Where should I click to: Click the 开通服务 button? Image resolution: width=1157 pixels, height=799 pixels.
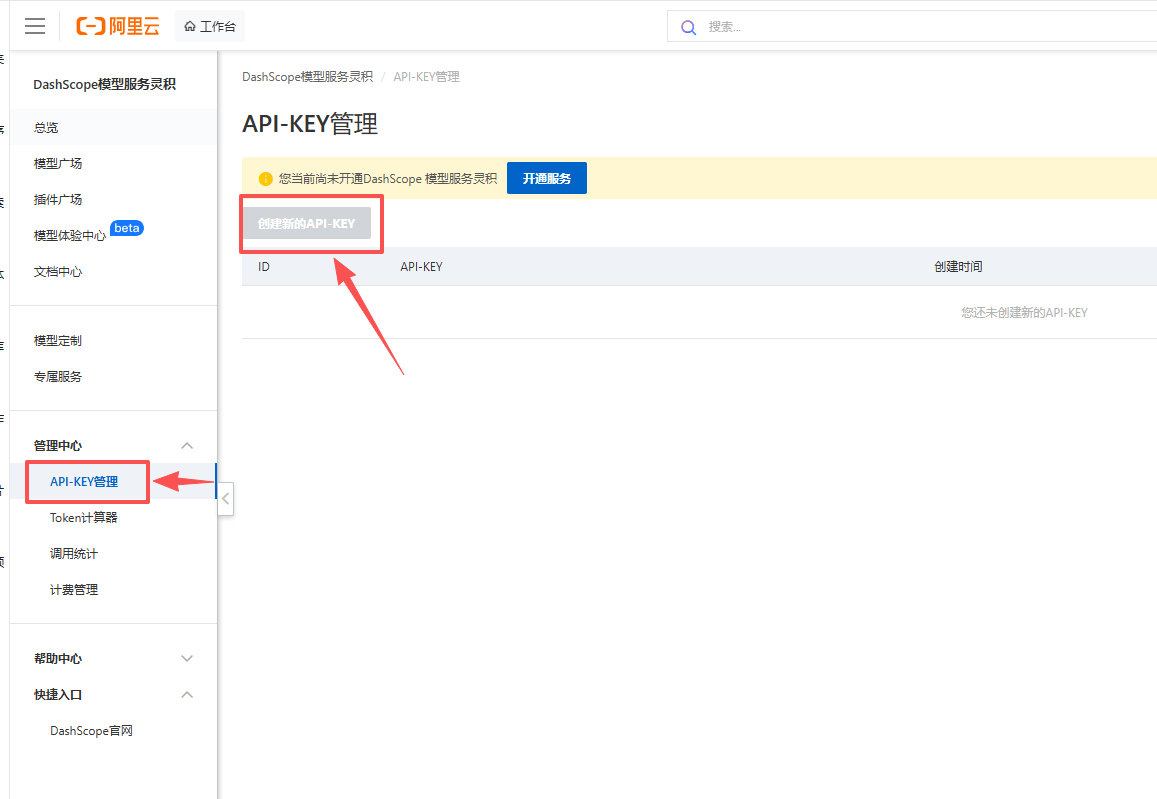coord(547,178)
